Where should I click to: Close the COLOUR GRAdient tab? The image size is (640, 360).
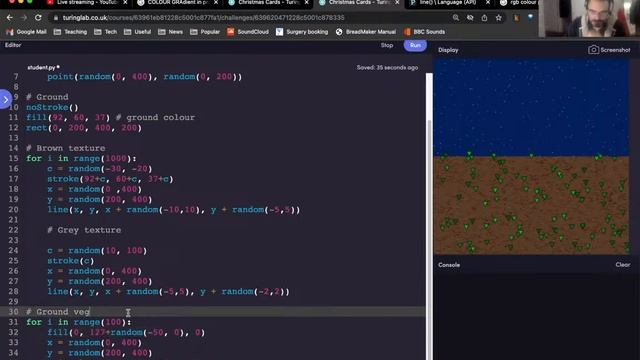point(216,2)
